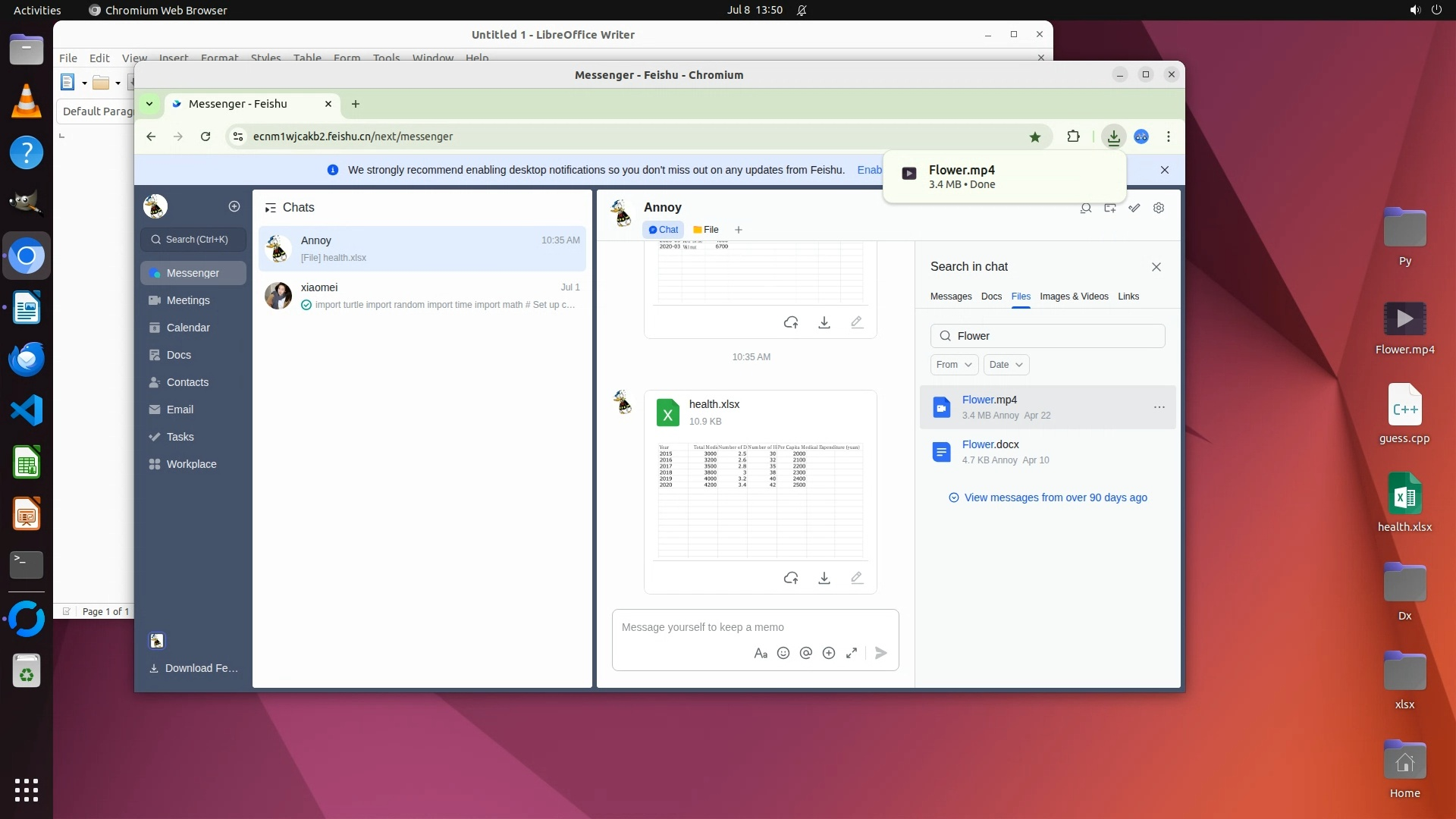Bookmark this page with star icon
The width and height of the screenshot is (1456, 819).
[x=1034, y=136]
